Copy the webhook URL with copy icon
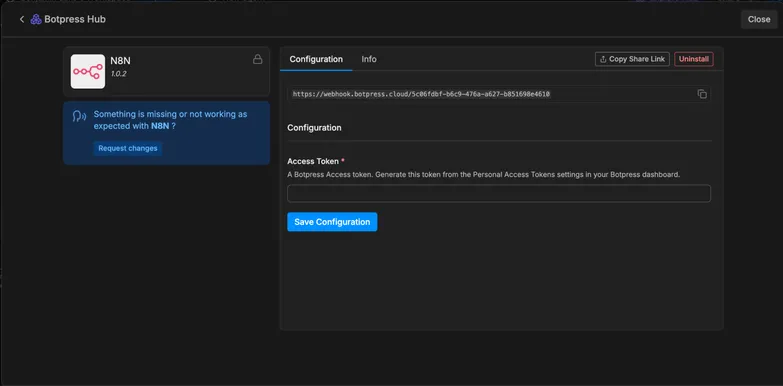Image resolution: width=783 pixels, height=386 pixels. 702,94
